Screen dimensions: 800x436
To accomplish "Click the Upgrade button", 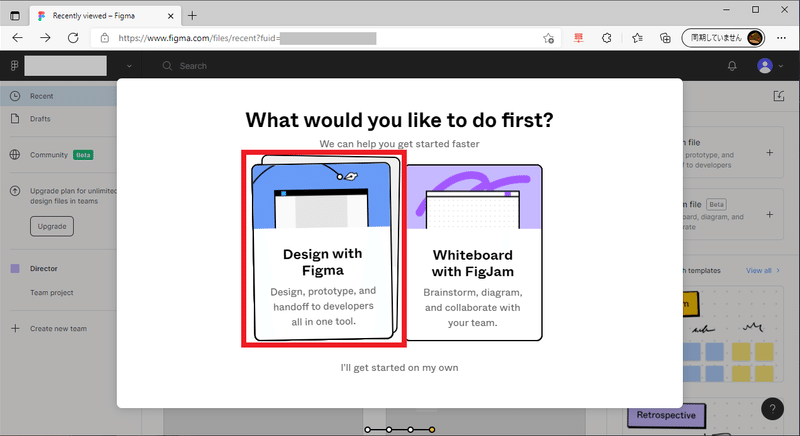I will (x=52, y=226).
